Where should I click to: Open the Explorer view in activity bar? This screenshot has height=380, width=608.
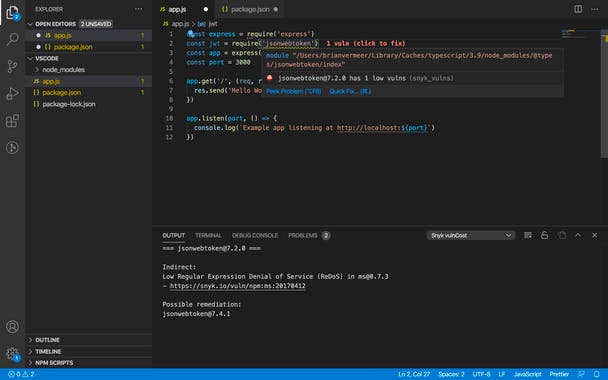tap(12, 12)
